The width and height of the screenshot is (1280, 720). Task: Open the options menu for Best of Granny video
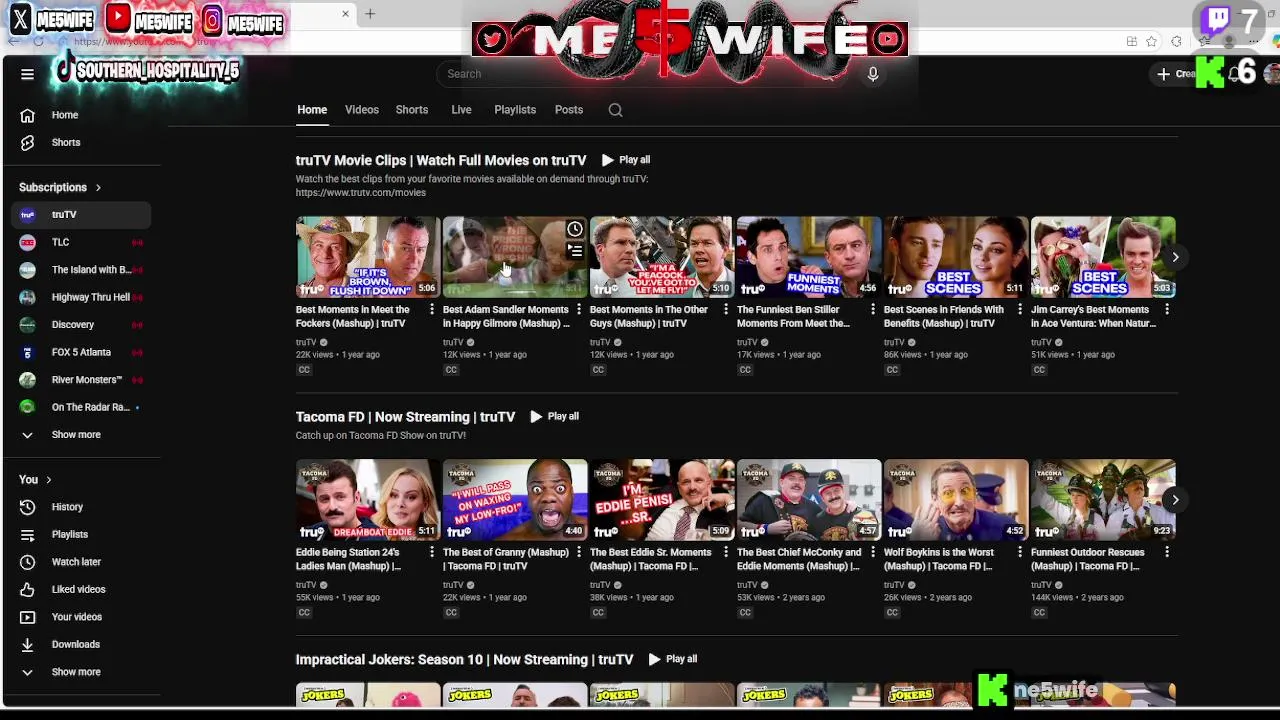click(x=579, y=553)
